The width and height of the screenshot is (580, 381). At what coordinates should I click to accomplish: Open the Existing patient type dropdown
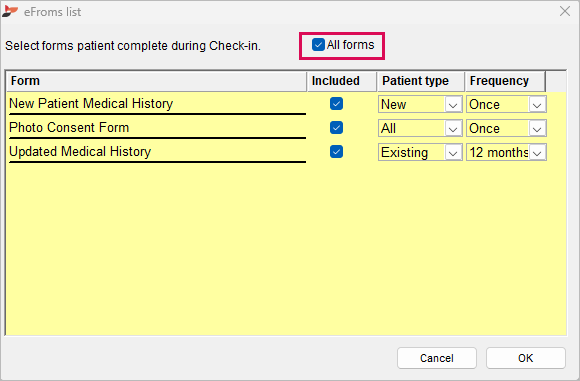(420, 152)
